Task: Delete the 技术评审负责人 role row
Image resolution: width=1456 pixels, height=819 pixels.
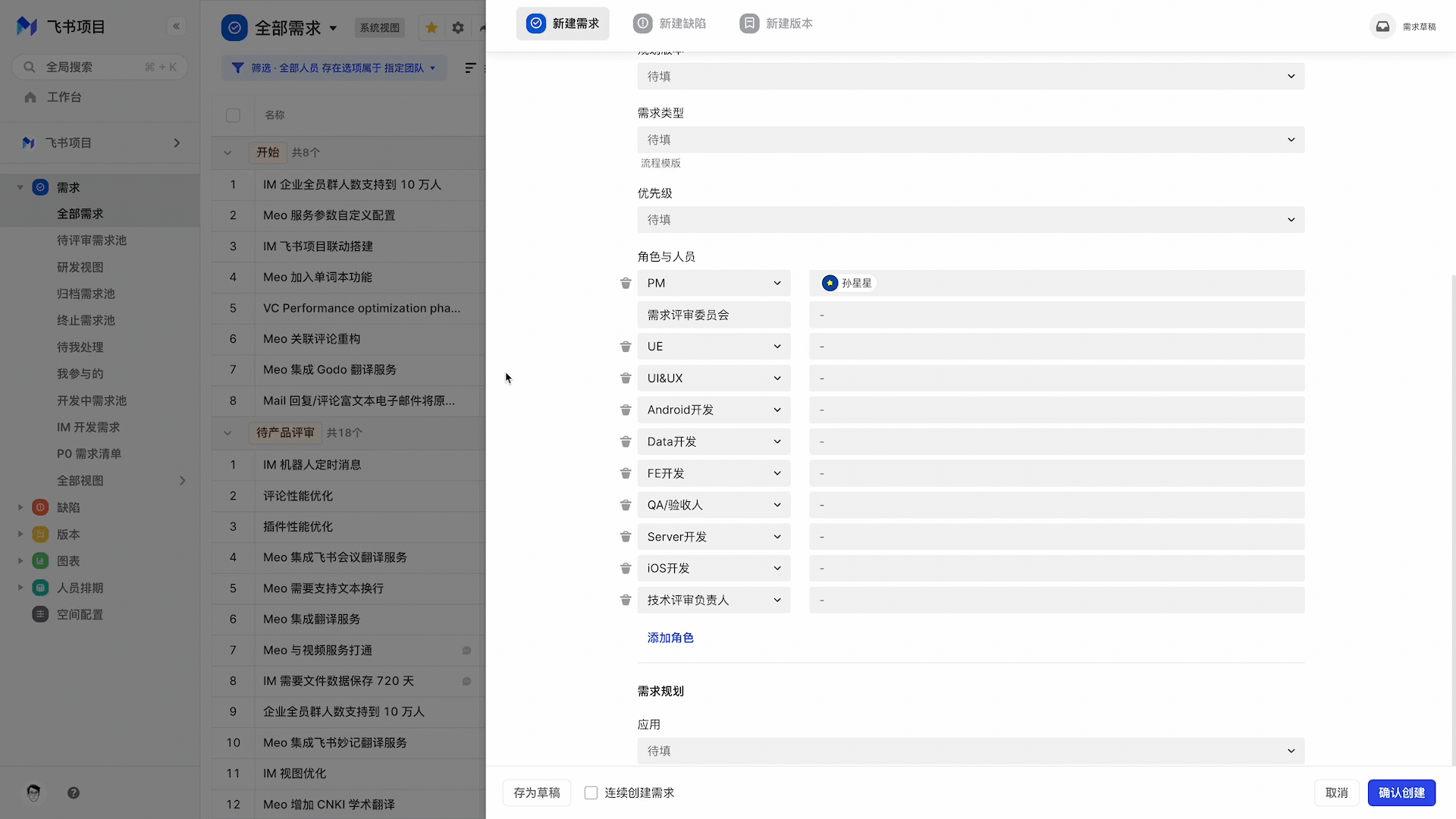Action: point(626,600)
